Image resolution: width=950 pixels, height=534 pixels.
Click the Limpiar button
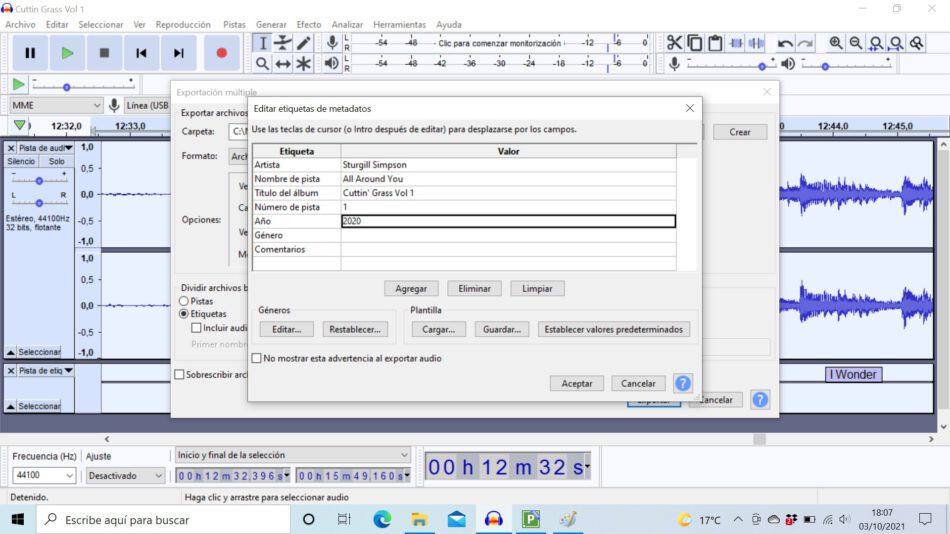(537, 289)
